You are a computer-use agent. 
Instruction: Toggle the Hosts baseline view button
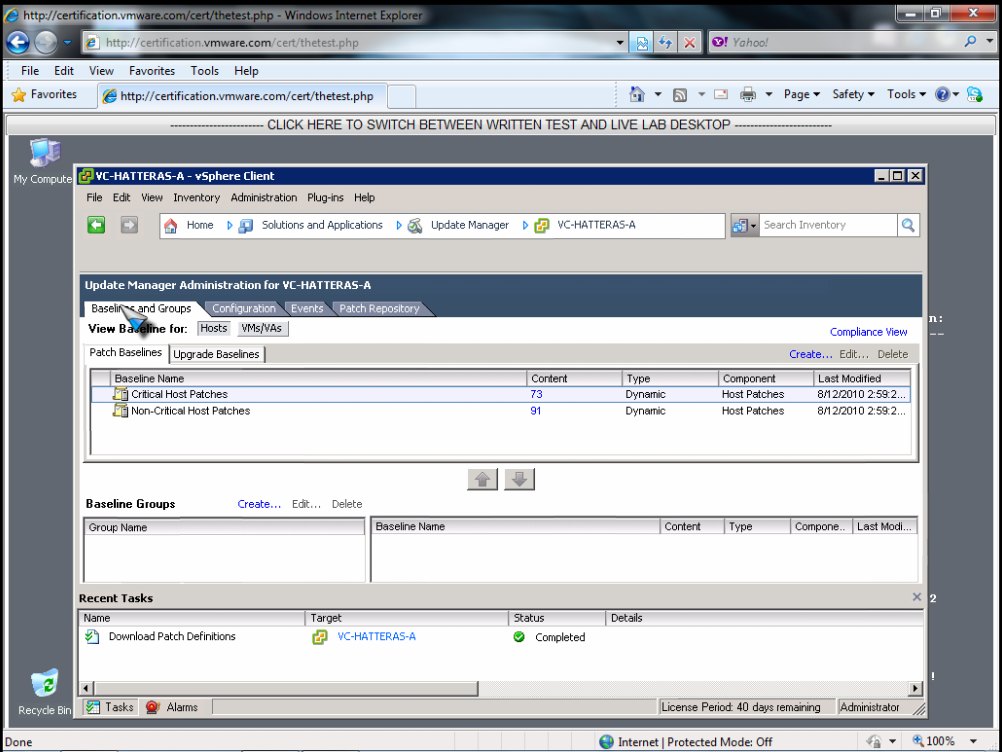(213, 328)
